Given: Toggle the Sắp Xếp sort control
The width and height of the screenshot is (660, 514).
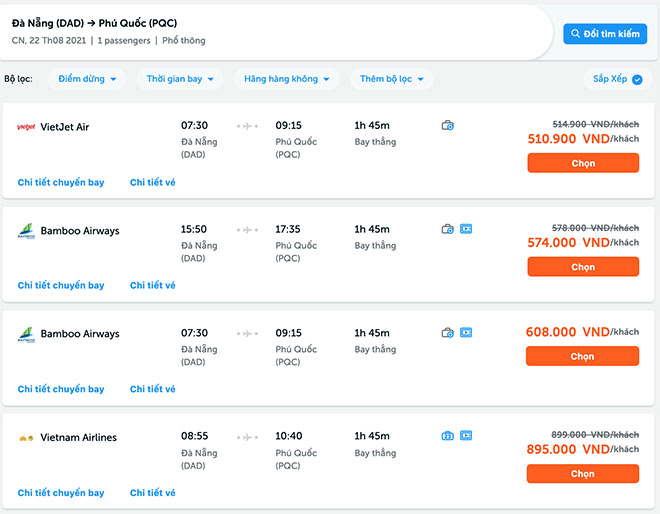Looking at the screenshot, I should click(617, 79).
